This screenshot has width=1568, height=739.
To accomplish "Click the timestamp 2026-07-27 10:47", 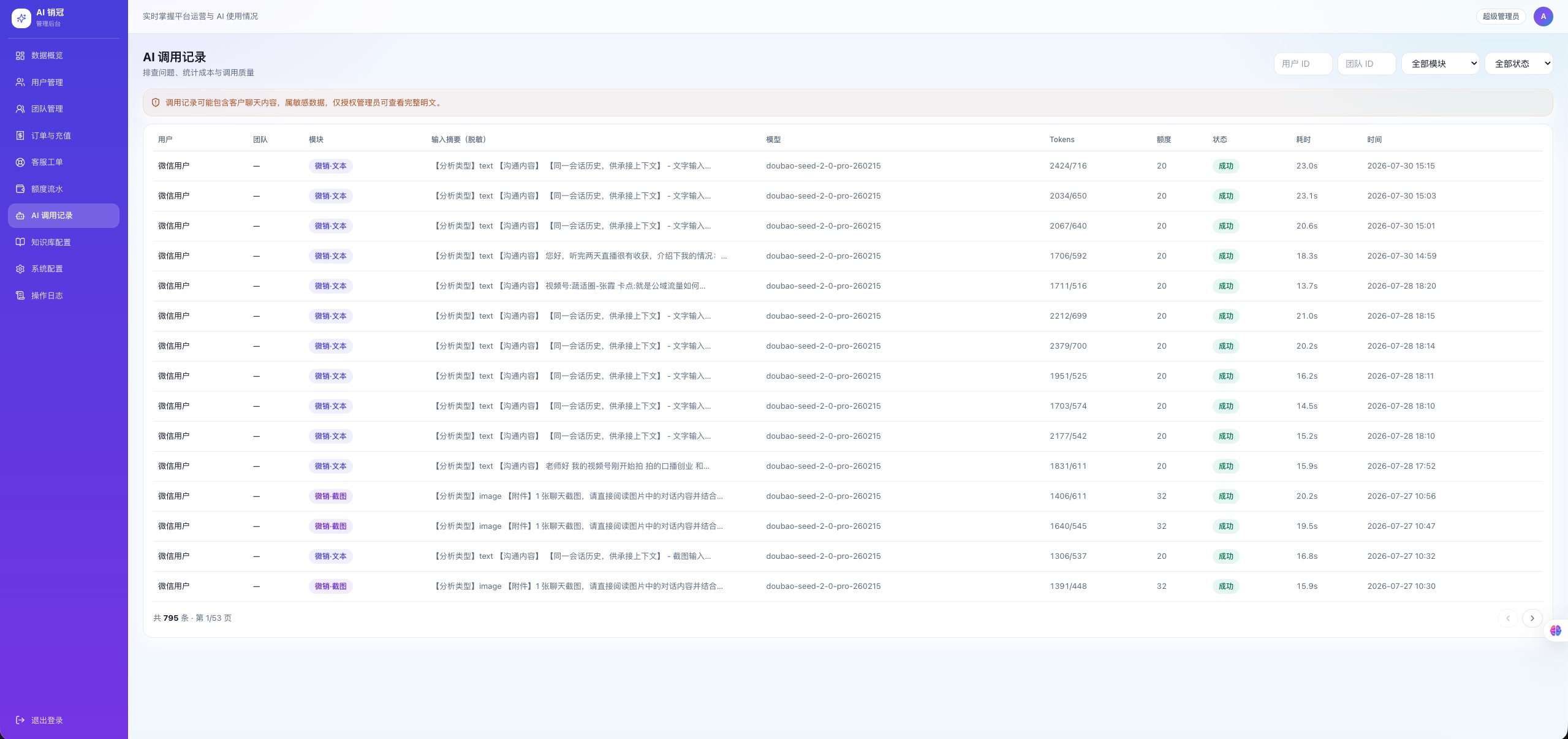I will coord(1401,526).
